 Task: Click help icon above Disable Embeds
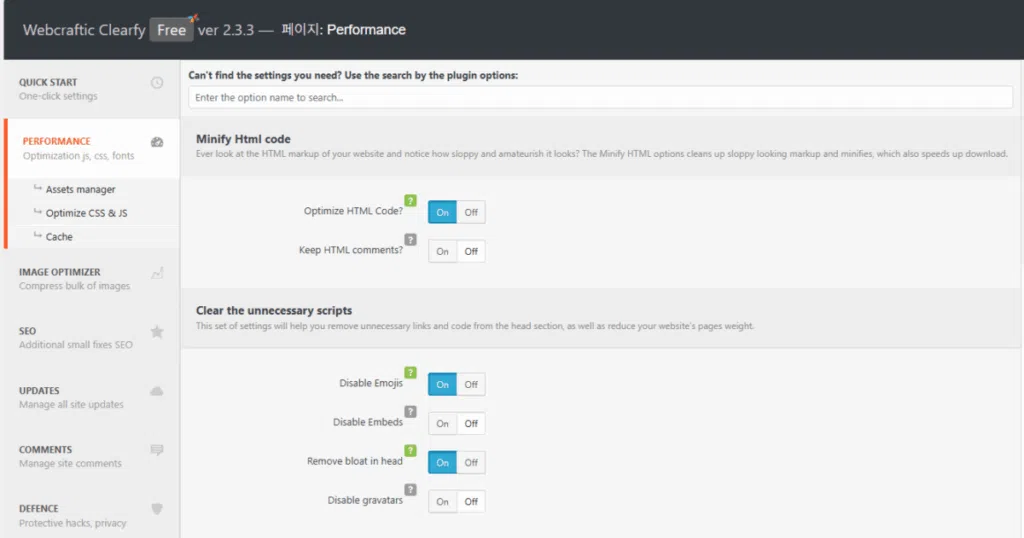tap(410, 411)
